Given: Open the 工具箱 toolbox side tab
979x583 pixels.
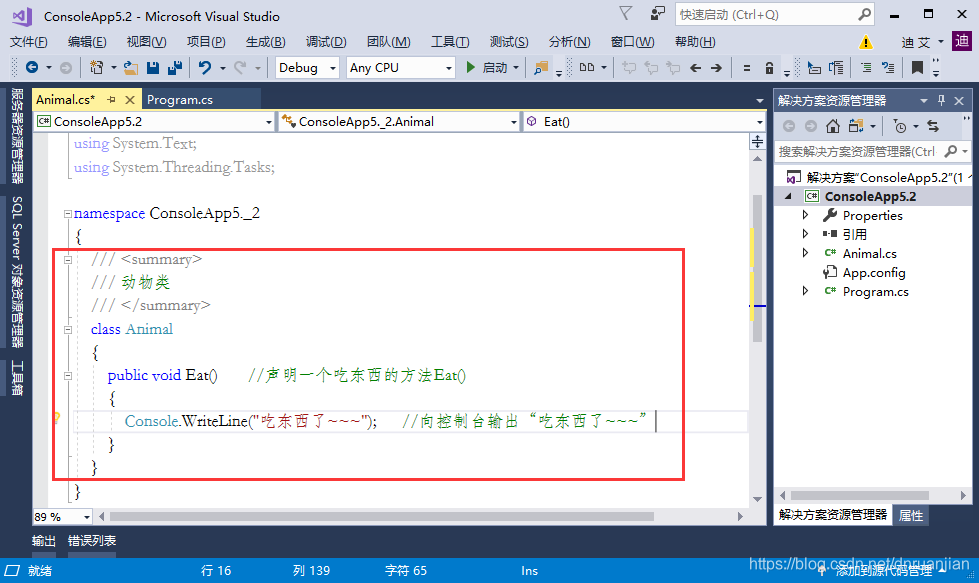Looking at the screenshot, I should 17,378.
